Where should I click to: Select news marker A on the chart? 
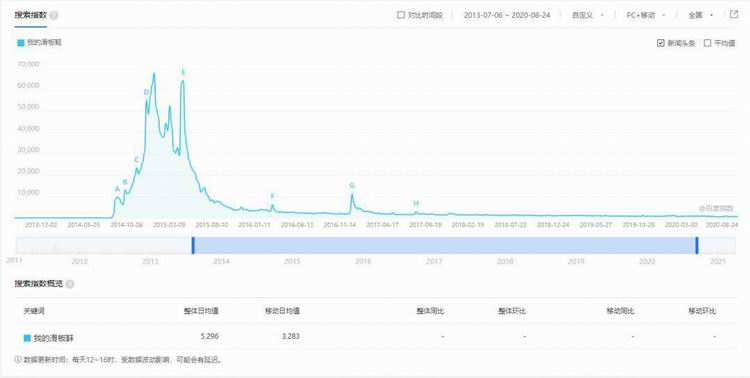117,189
